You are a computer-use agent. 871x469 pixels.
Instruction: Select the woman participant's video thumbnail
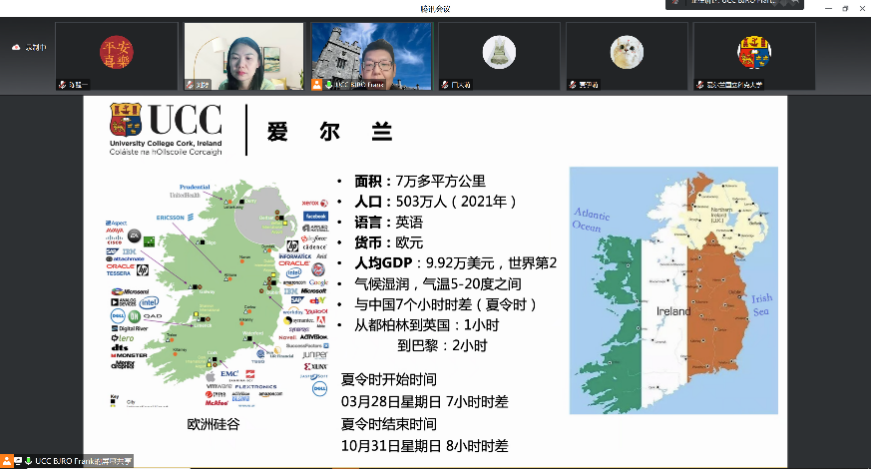[243, 56]
